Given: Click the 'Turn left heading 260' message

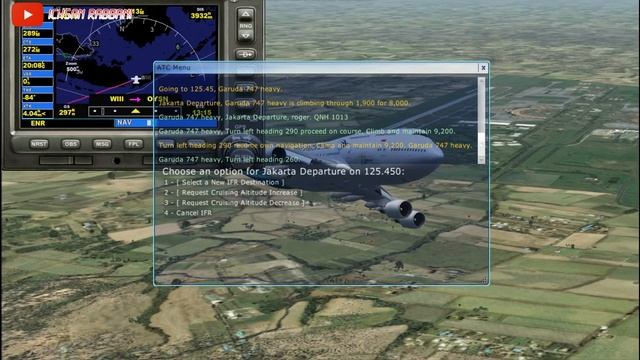Looking at the screenshot, I should coord(229,160).
